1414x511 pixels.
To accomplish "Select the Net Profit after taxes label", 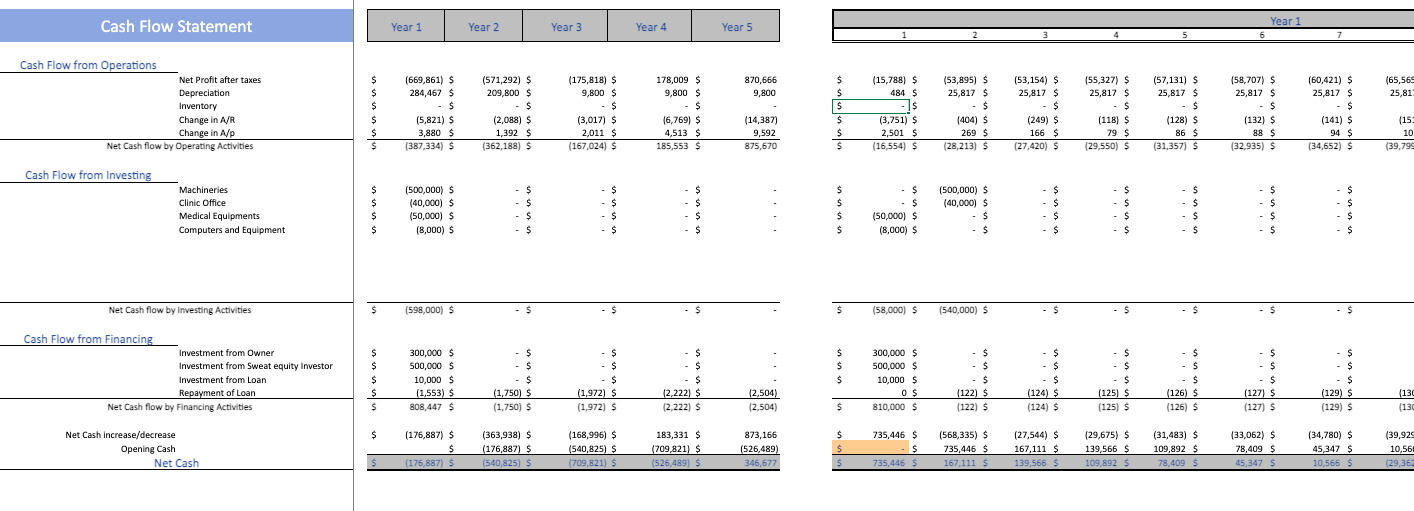I will tap(220, 80).
